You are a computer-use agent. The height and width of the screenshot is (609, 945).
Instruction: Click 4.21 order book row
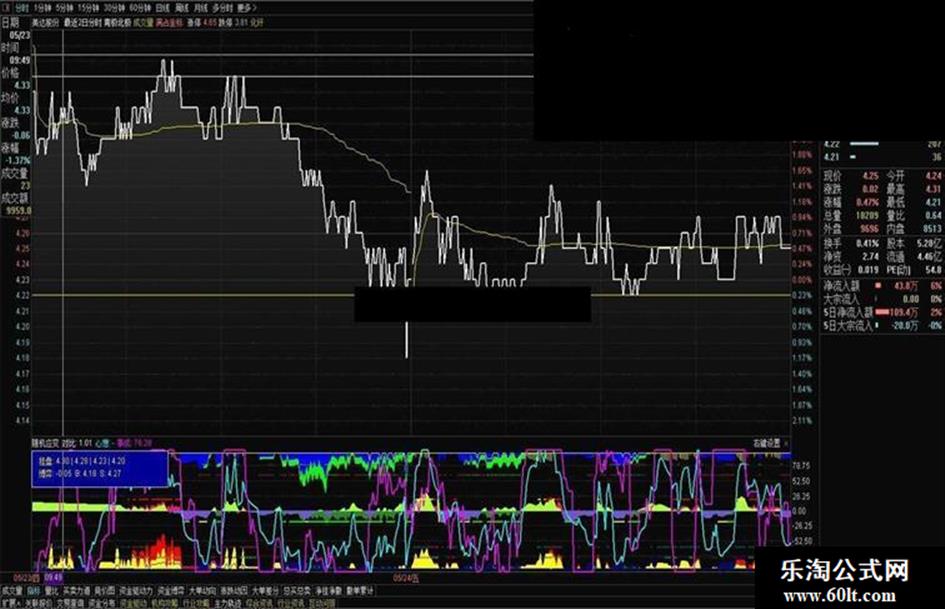[882, 157]
